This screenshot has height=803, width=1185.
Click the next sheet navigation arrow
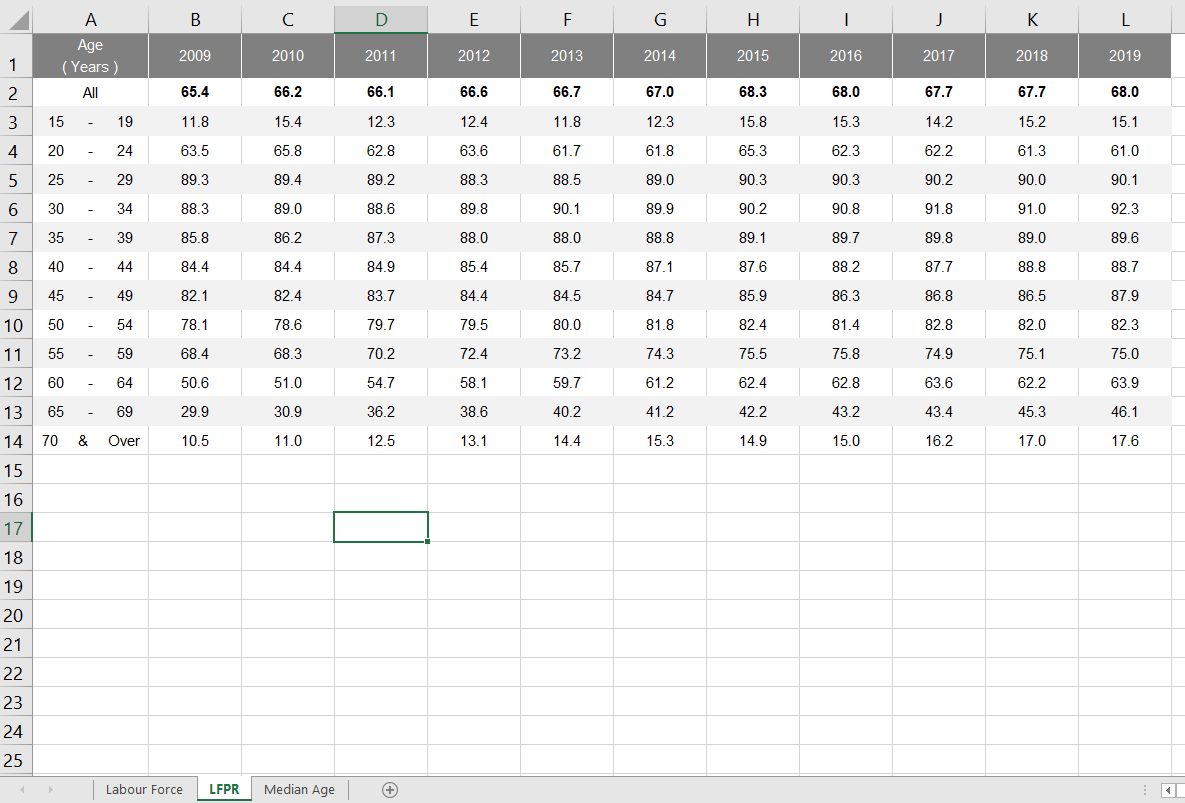coord(50,790)
